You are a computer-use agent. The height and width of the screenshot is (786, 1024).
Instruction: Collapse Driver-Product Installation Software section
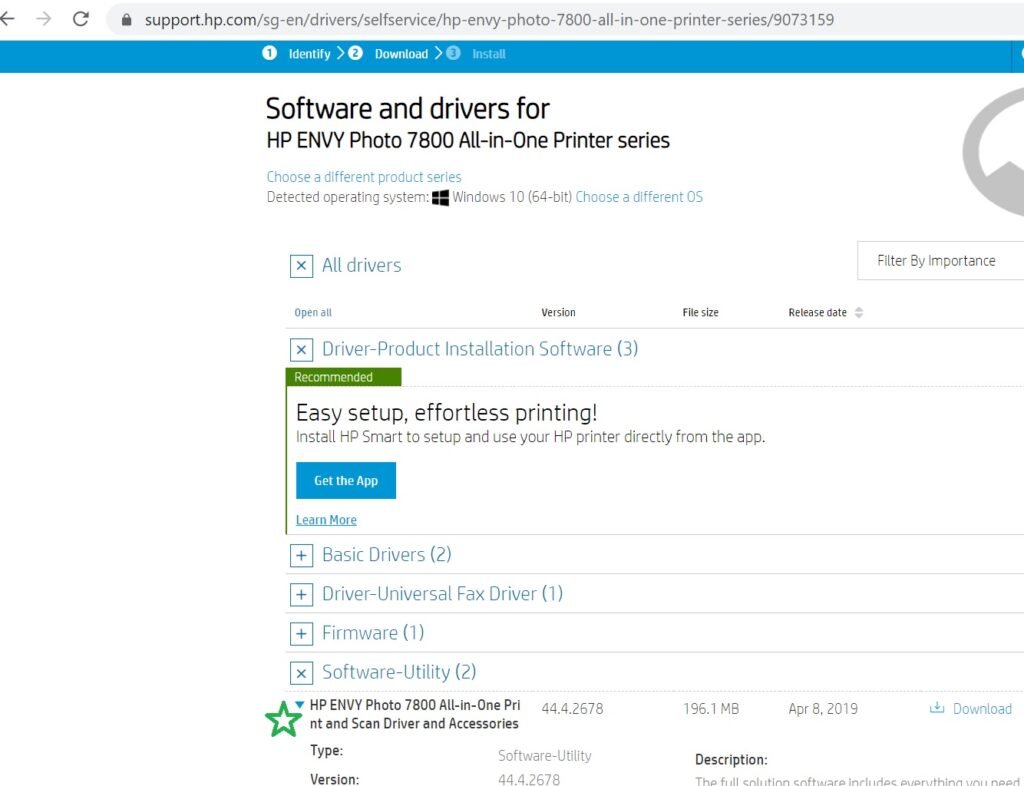301,350
